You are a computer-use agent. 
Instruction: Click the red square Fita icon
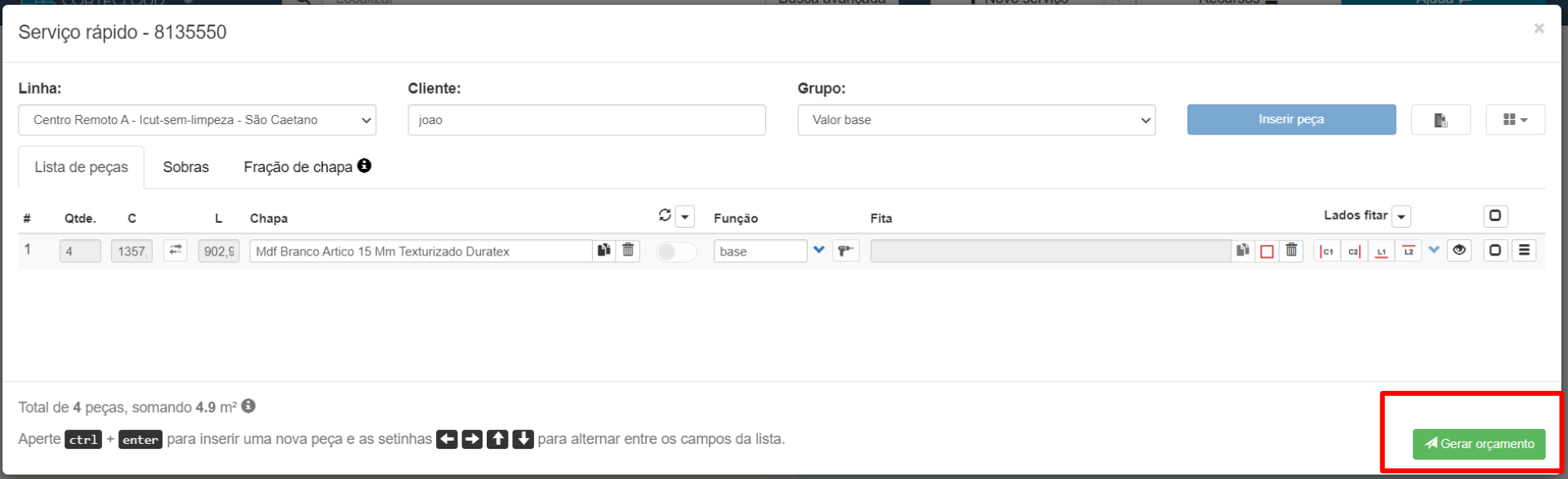point(1267,251)
